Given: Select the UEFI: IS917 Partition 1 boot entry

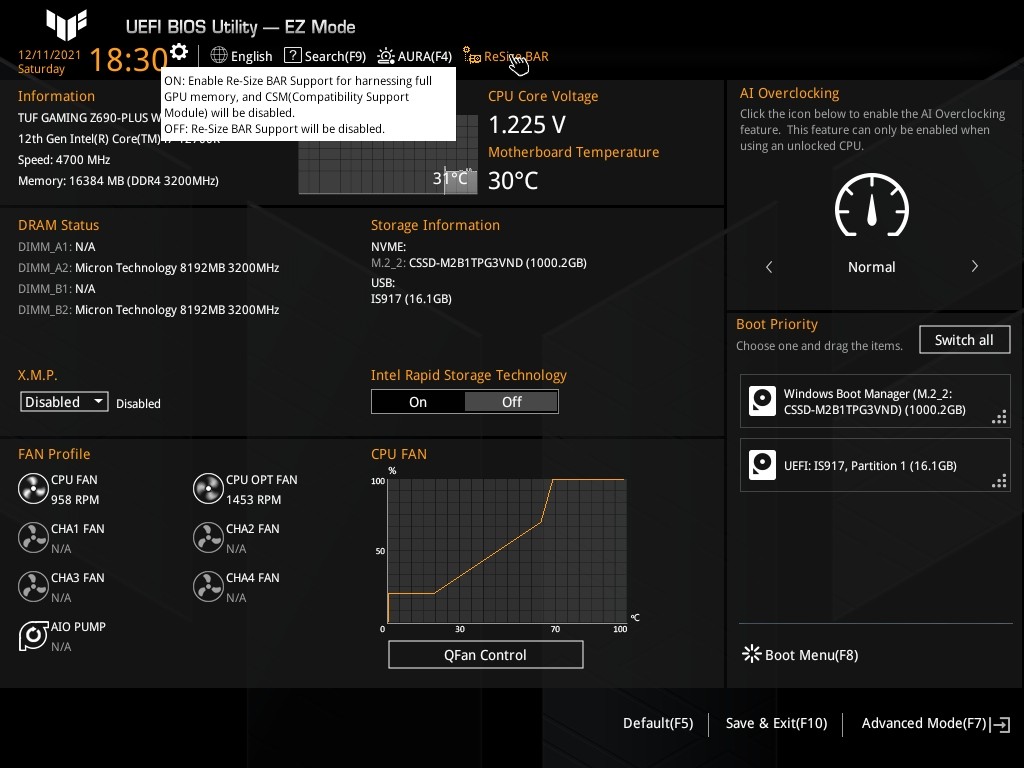Looking at the screenshot, I should tap(875, 465).
